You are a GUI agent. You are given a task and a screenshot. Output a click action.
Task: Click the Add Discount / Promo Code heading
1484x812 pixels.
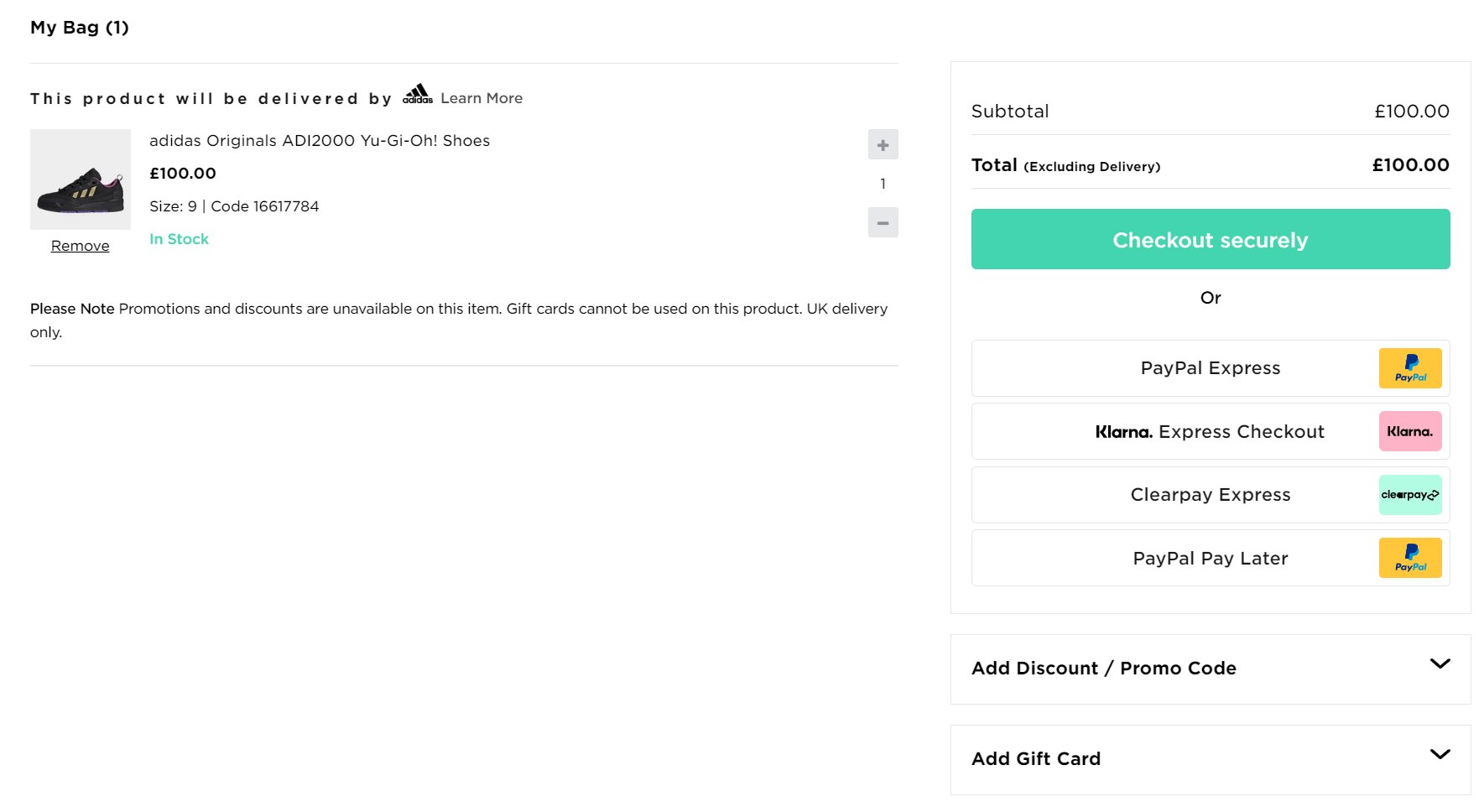(x=1104, y=669)
